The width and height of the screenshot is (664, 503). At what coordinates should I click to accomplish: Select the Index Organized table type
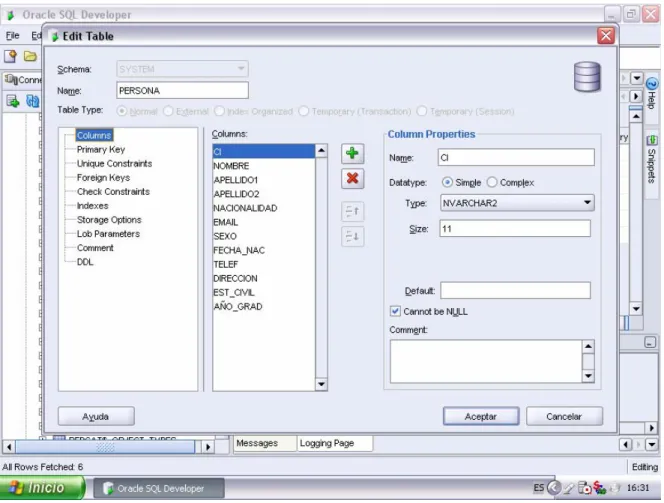[219, 111]
